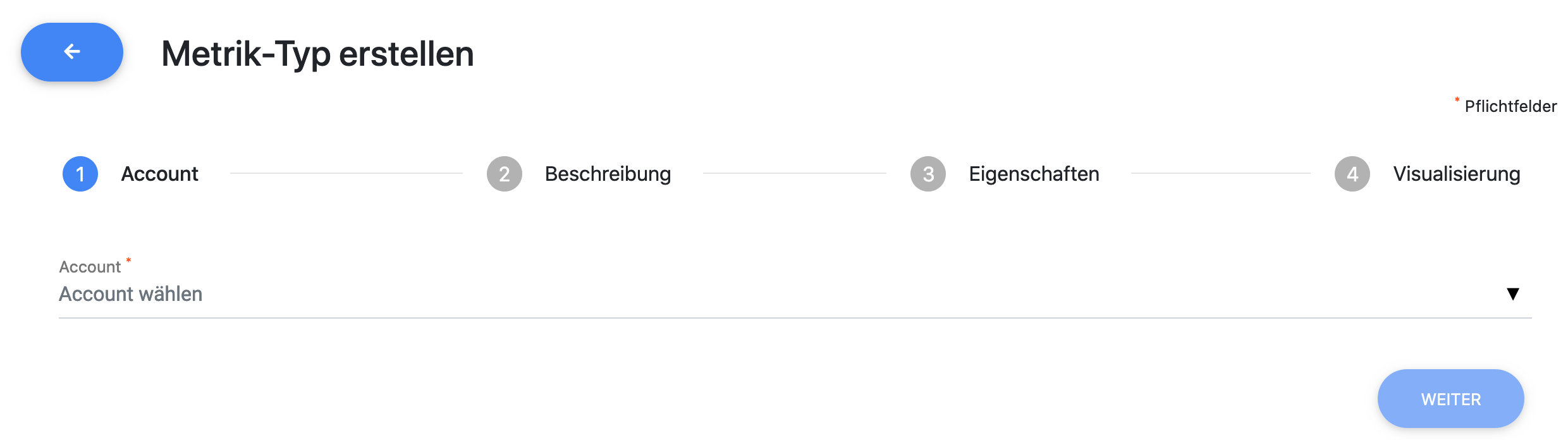
Task: Switch to the Eigenschaften step
Action: tap(1034, 174)
